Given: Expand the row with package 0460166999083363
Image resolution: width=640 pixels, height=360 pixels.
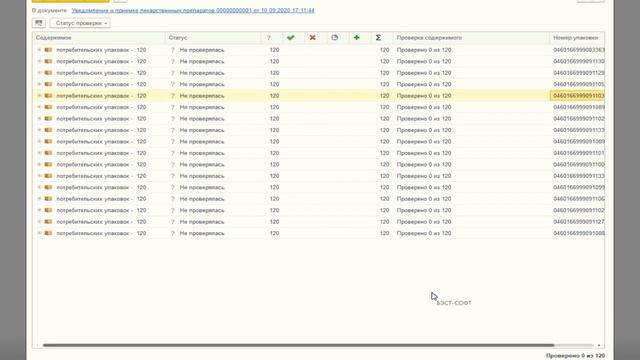Looking at the screenshot, I should pyautogui.click(x=40, y=50).
